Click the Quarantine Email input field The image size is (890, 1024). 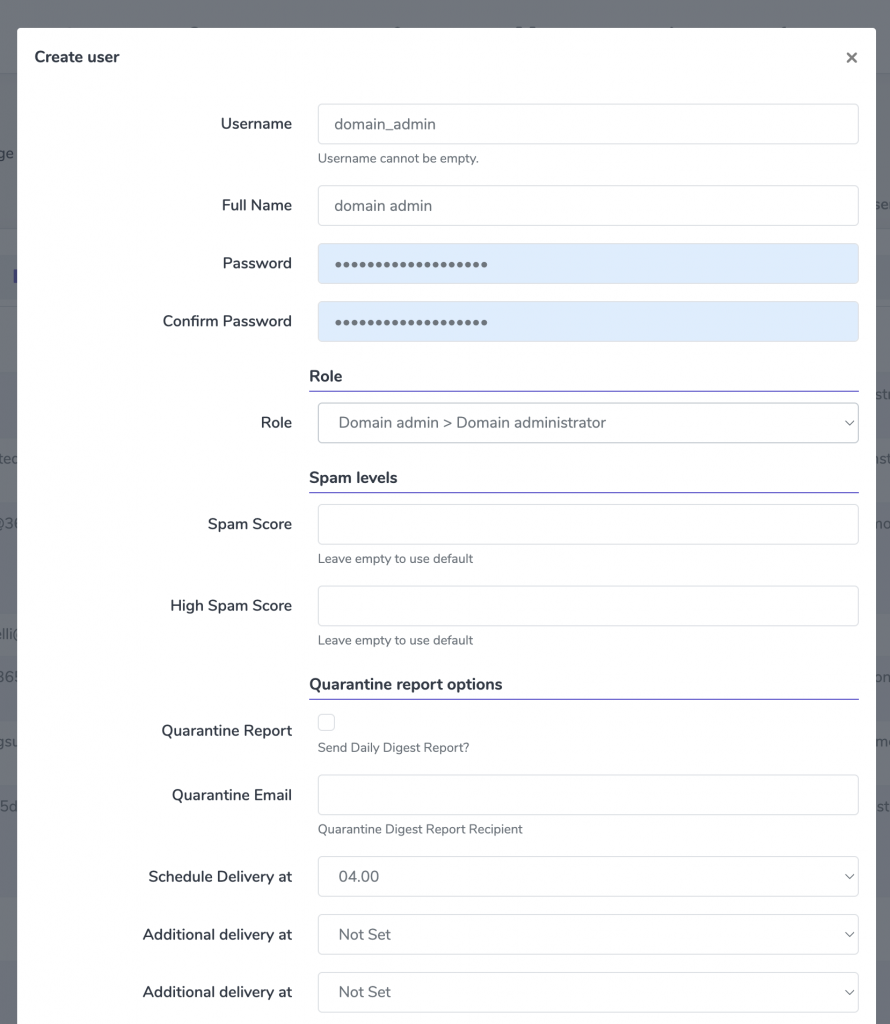click(588, 795)
